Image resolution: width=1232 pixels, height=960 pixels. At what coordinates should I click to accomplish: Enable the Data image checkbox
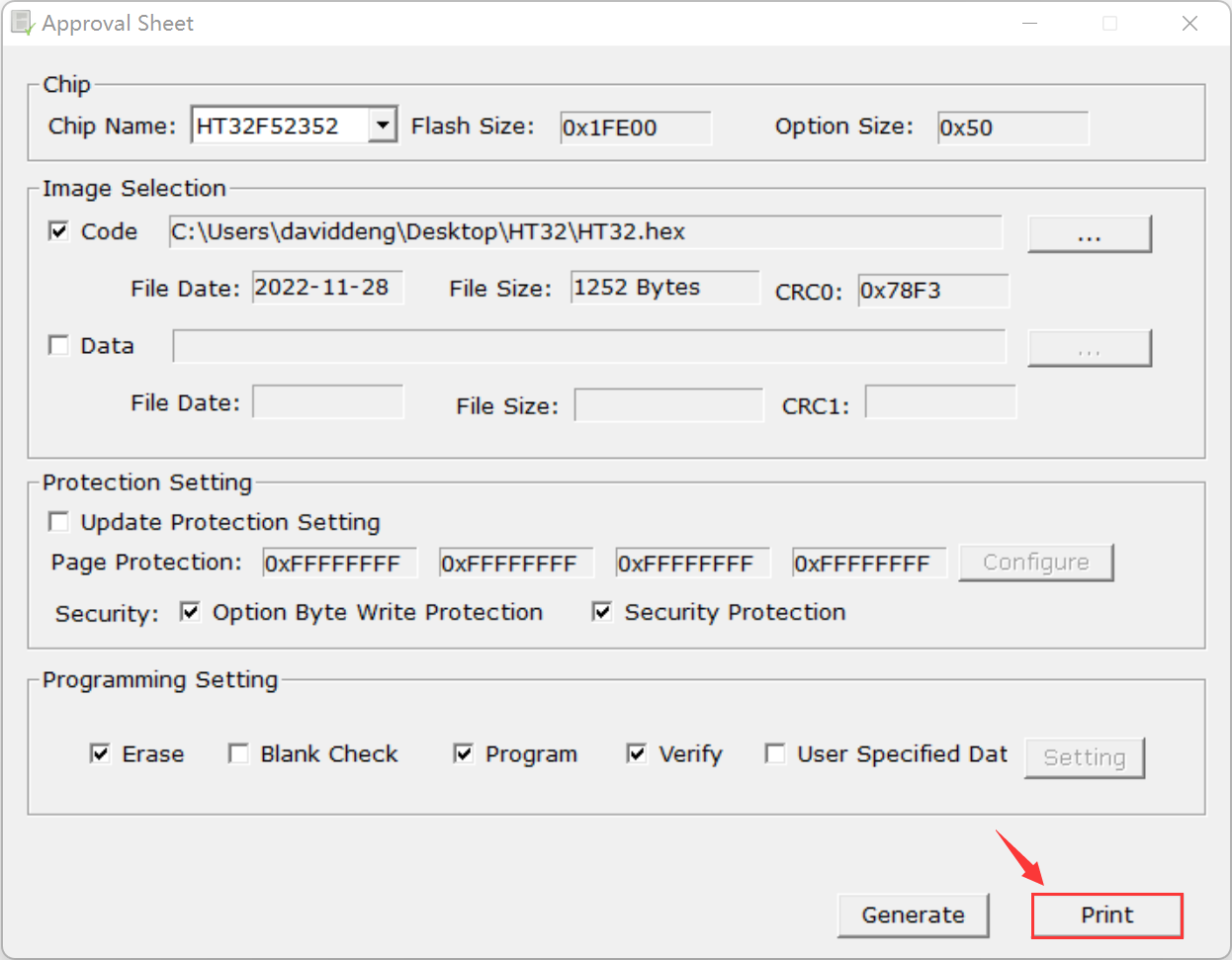click(59, 345)
